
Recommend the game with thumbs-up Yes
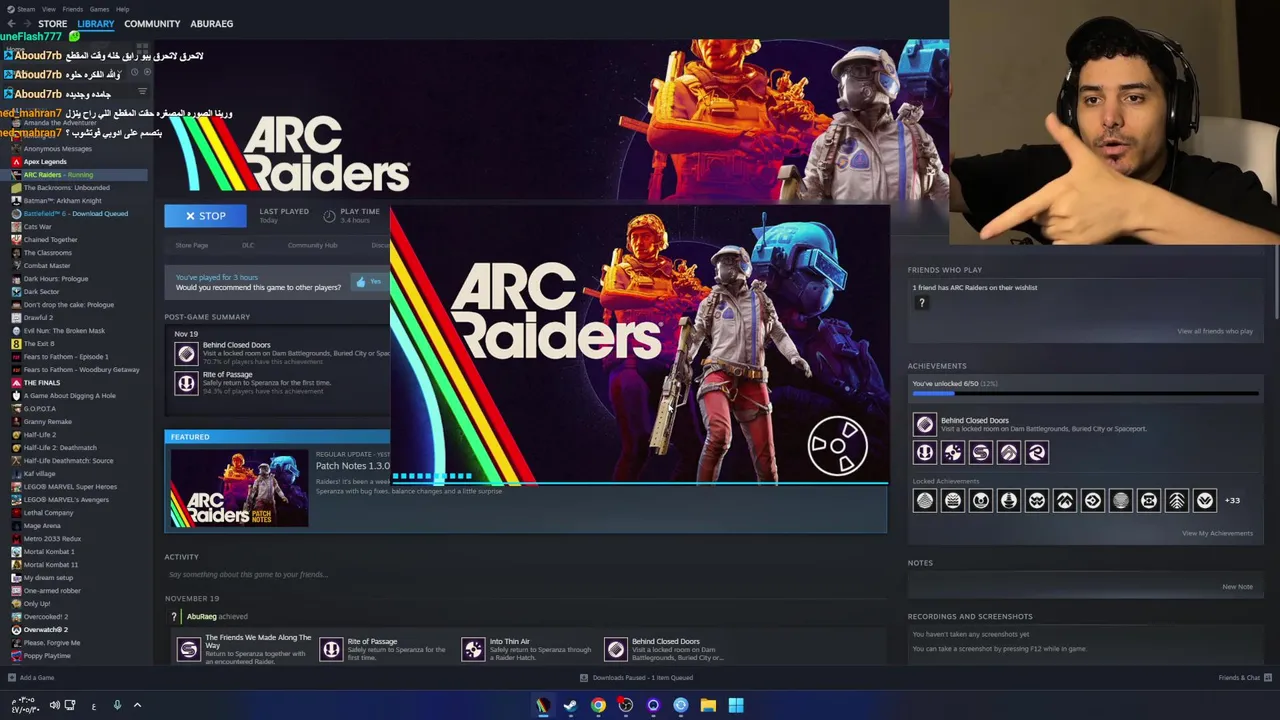click(x=368, y=282)
